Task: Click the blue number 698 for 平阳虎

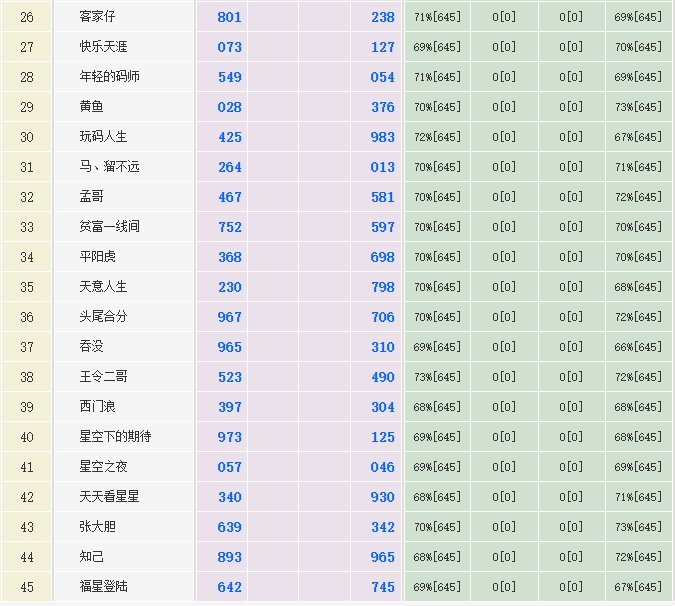Action: click(382, 257)
